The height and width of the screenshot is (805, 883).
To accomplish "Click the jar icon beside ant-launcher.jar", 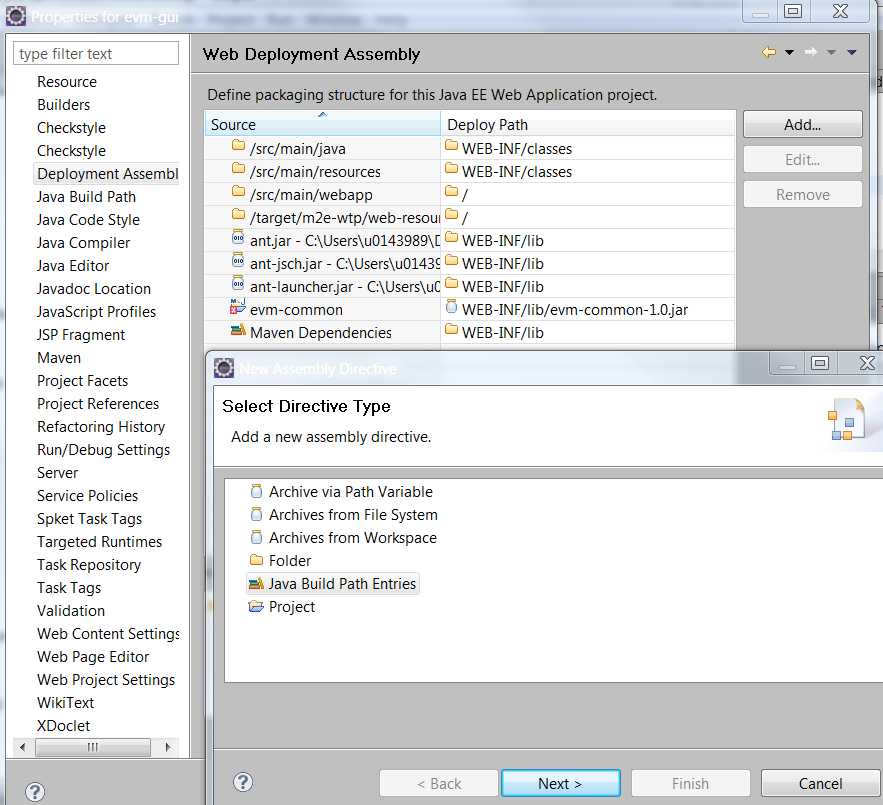I will click(238, 283).
